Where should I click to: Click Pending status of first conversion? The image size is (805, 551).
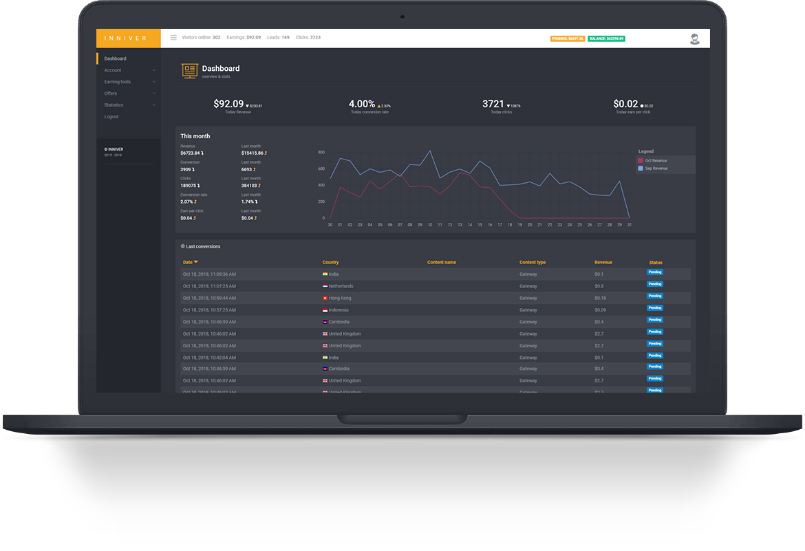coord(655,272)
